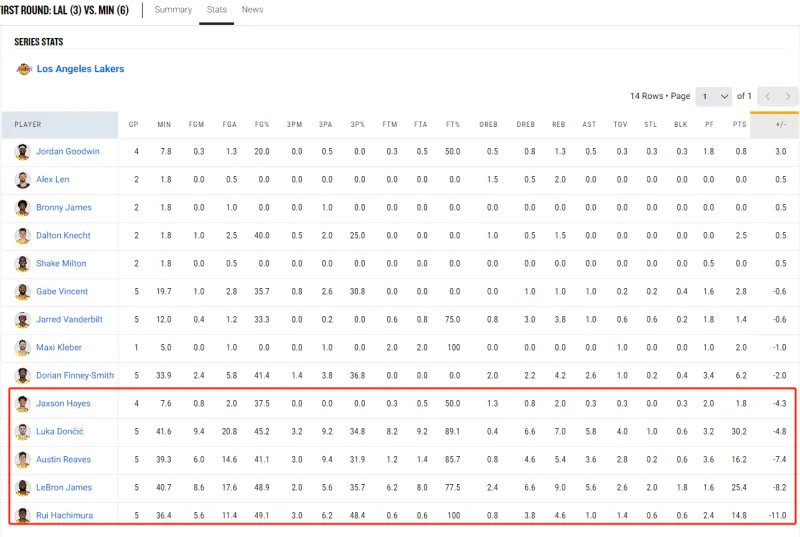Screen dimensions: 800x537
Task: Click the "14 Rows • Page" label
Action: click(x=660, y=96)
